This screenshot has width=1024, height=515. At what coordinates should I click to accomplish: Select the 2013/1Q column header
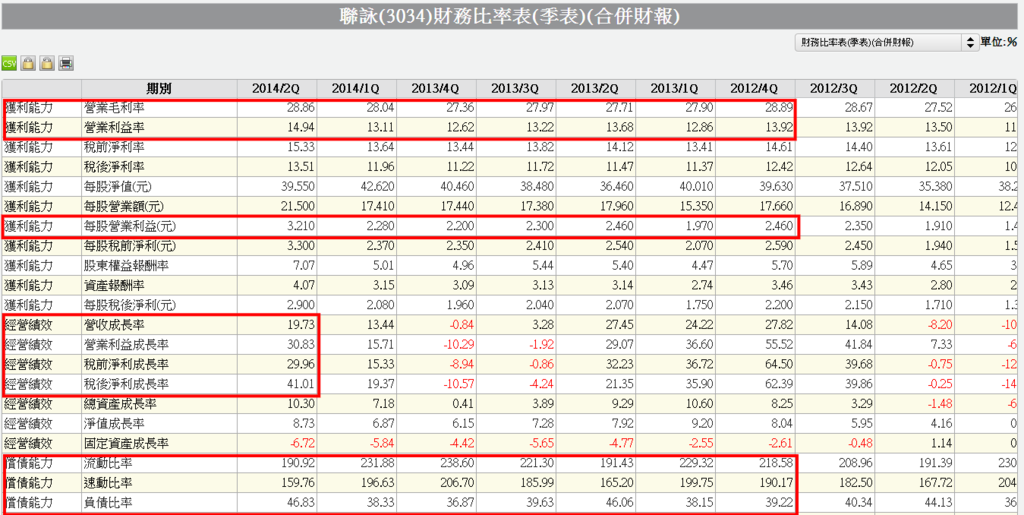pos(675,88)
